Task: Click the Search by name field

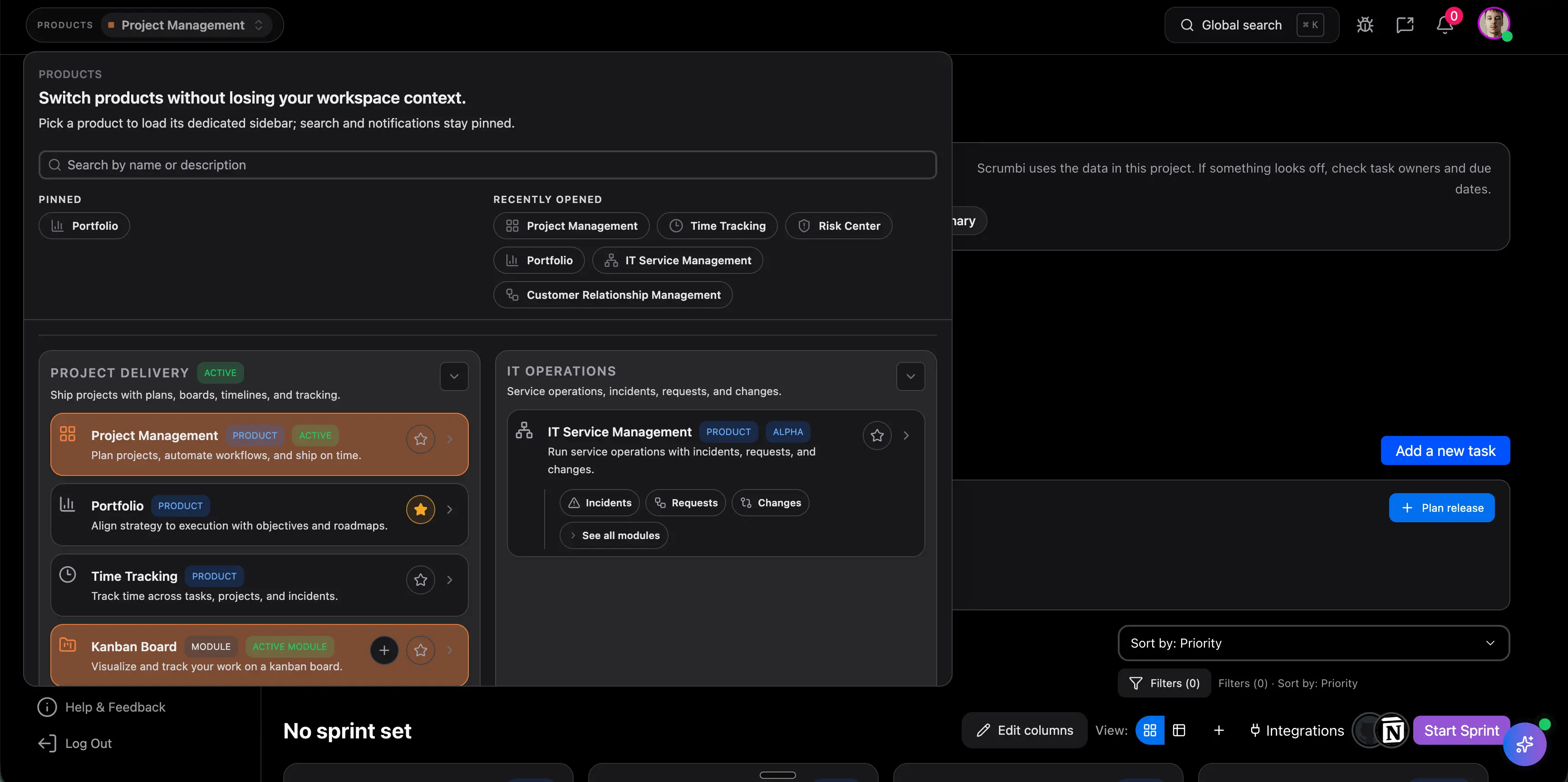Action: [487, 165]
